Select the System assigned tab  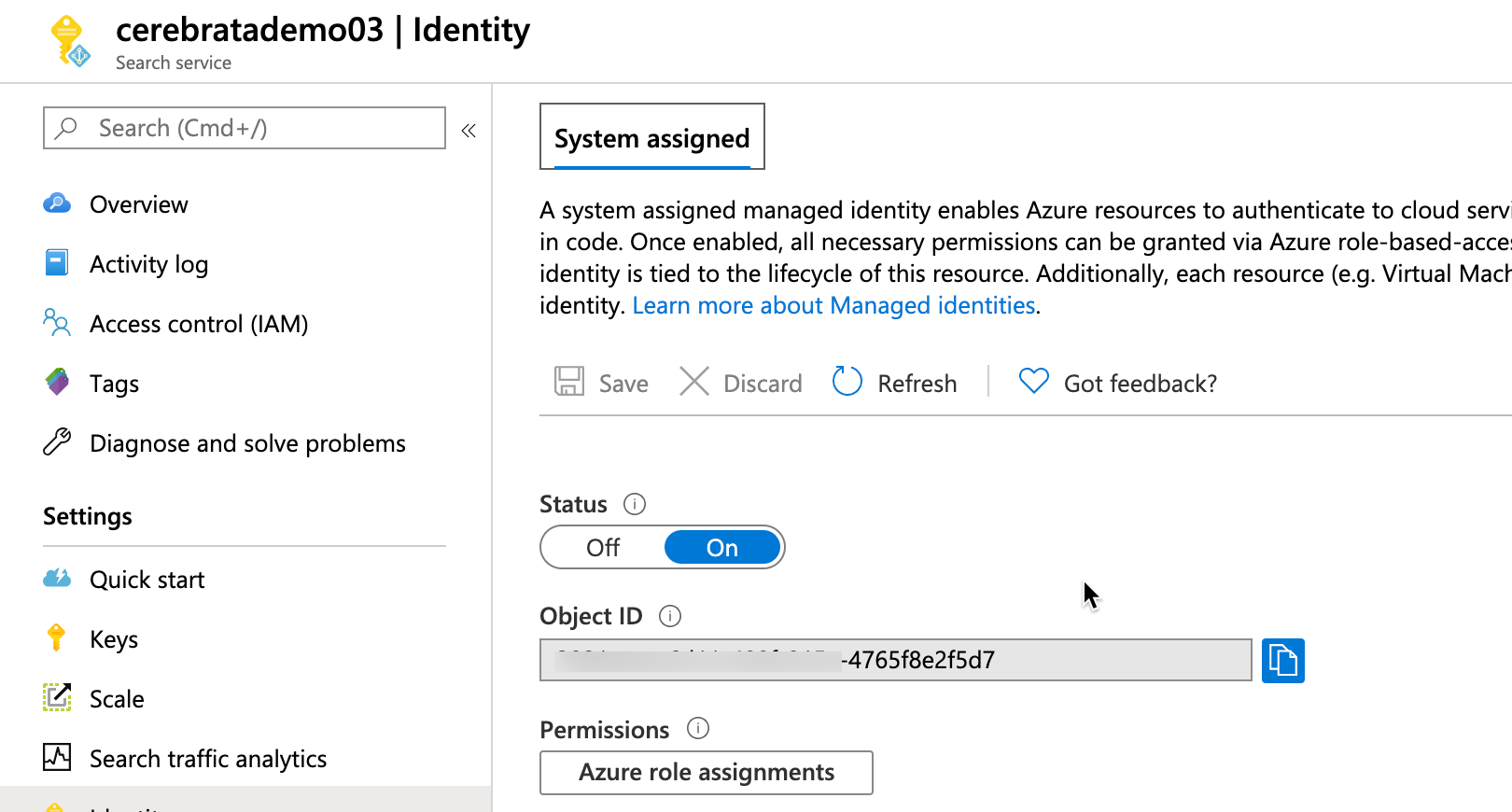click(x=651, y=138)
